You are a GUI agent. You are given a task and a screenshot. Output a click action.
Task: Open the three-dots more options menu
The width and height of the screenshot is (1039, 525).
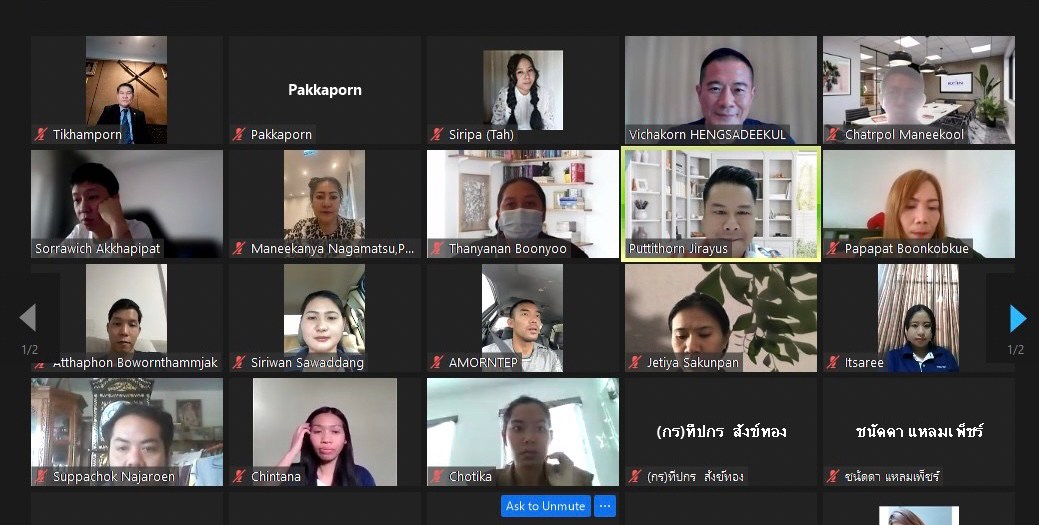pyautogui.click(x=604, y=506)
